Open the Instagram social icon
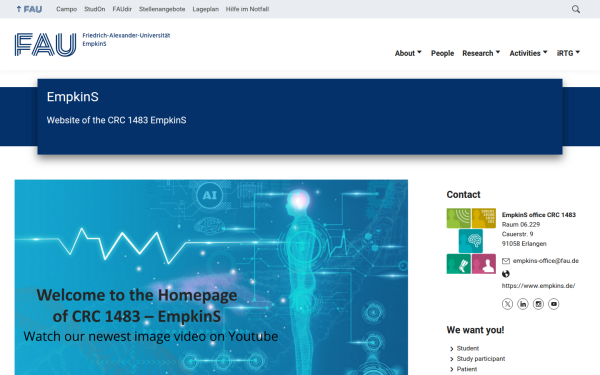Image resolution: width=600 pixels, height=375 pixels. [538, 304]
